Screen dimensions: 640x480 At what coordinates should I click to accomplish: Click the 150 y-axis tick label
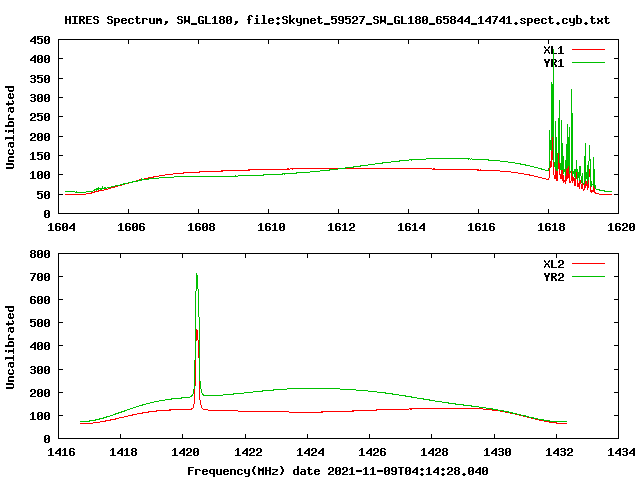pyautogui.click(x=40, y=156)
